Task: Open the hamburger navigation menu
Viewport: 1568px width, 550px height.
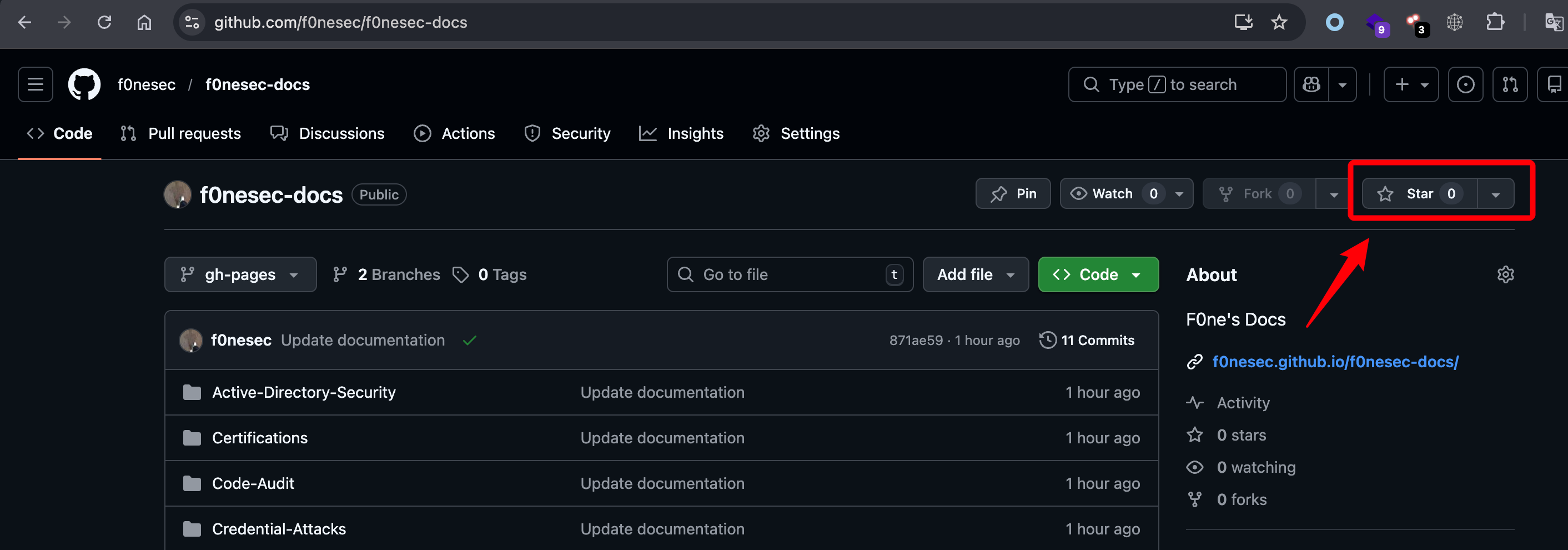Action: pos(36,84)
